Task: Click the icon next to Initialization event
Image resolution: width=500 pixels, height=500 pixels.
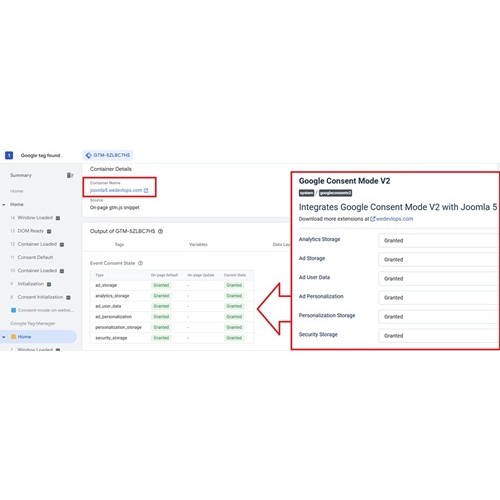Action: [x=49, y=284]
